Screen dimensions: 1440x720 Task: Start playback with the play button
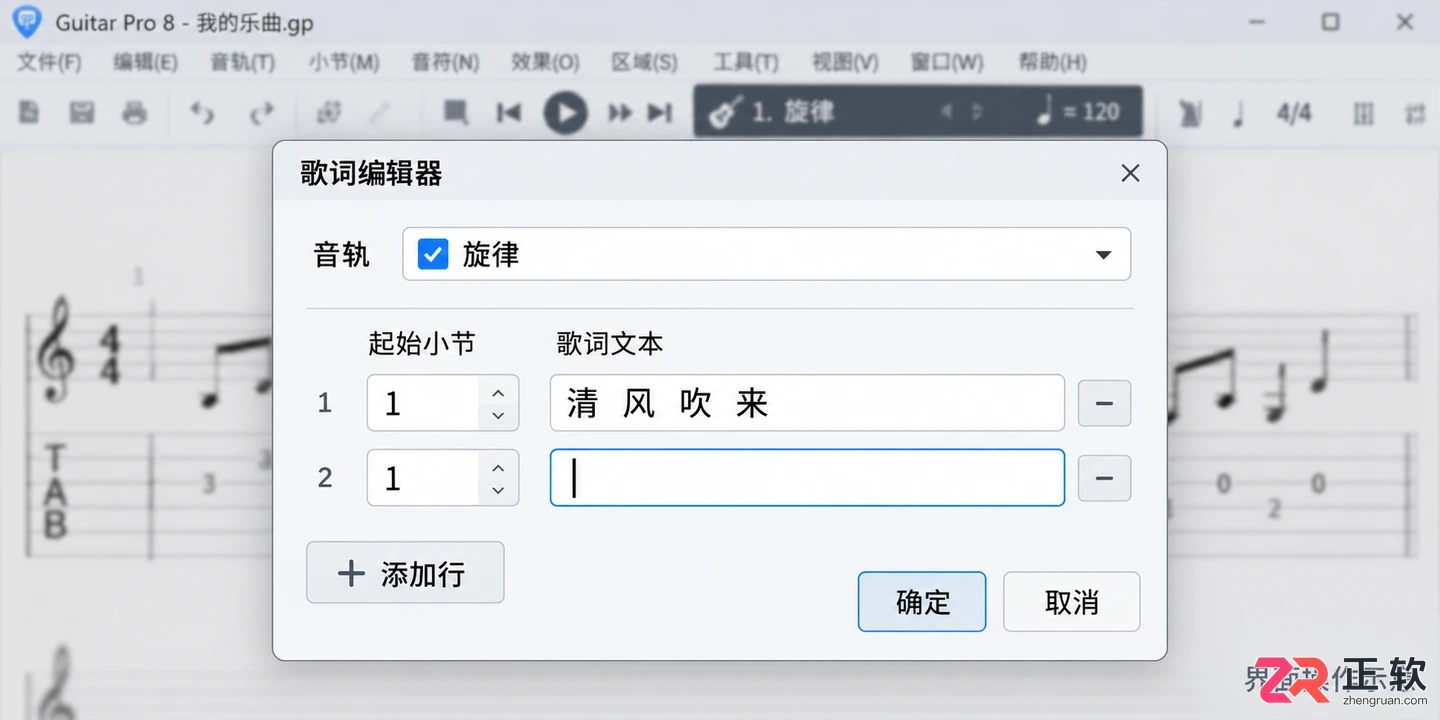565,112
